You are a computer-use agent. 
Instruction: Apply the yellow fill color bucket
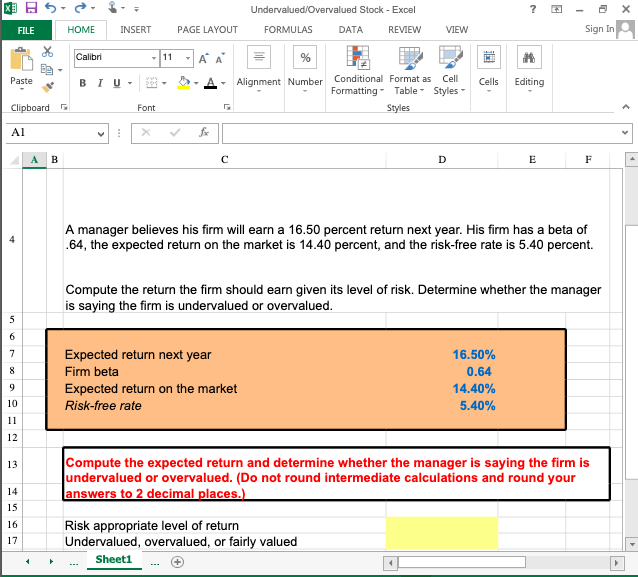click(x=184, y=83)
